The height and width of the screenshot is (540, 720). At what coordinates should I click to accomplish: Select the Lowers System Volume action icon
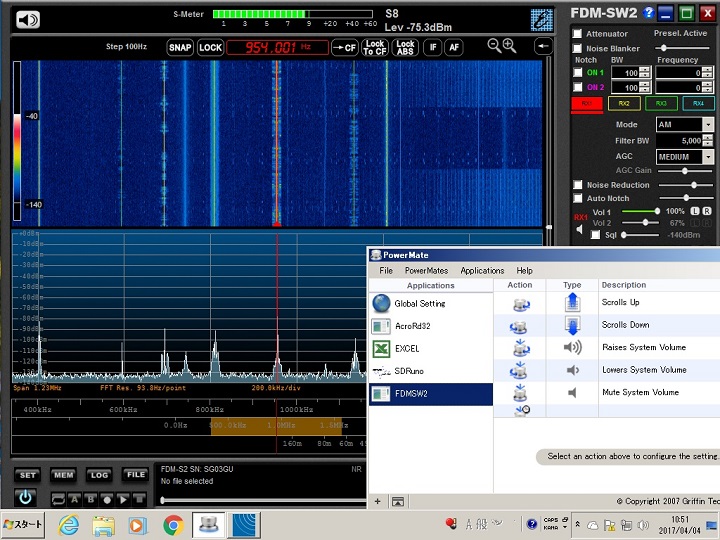pyautogui.click(x=519, y=370)
